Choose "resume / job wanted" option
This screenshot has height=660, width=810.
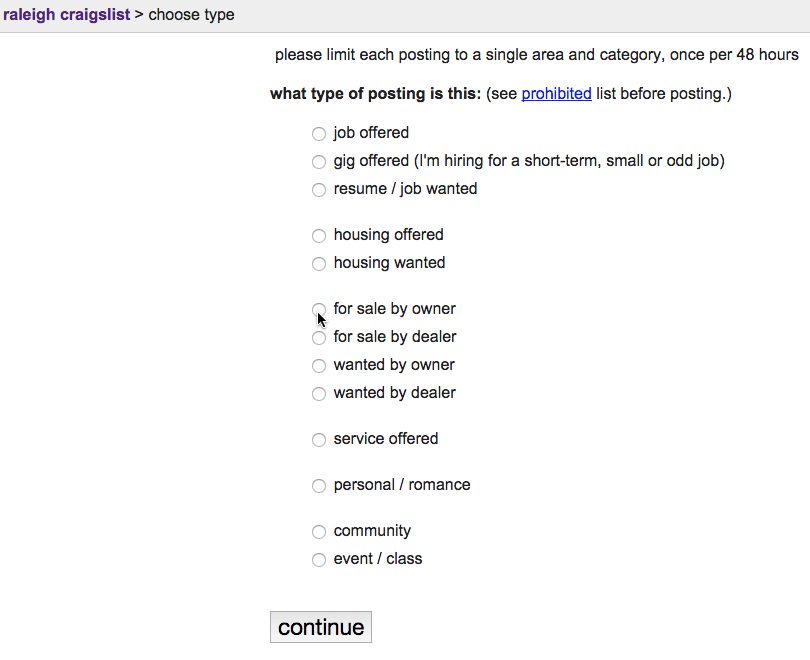coord(318,189)
